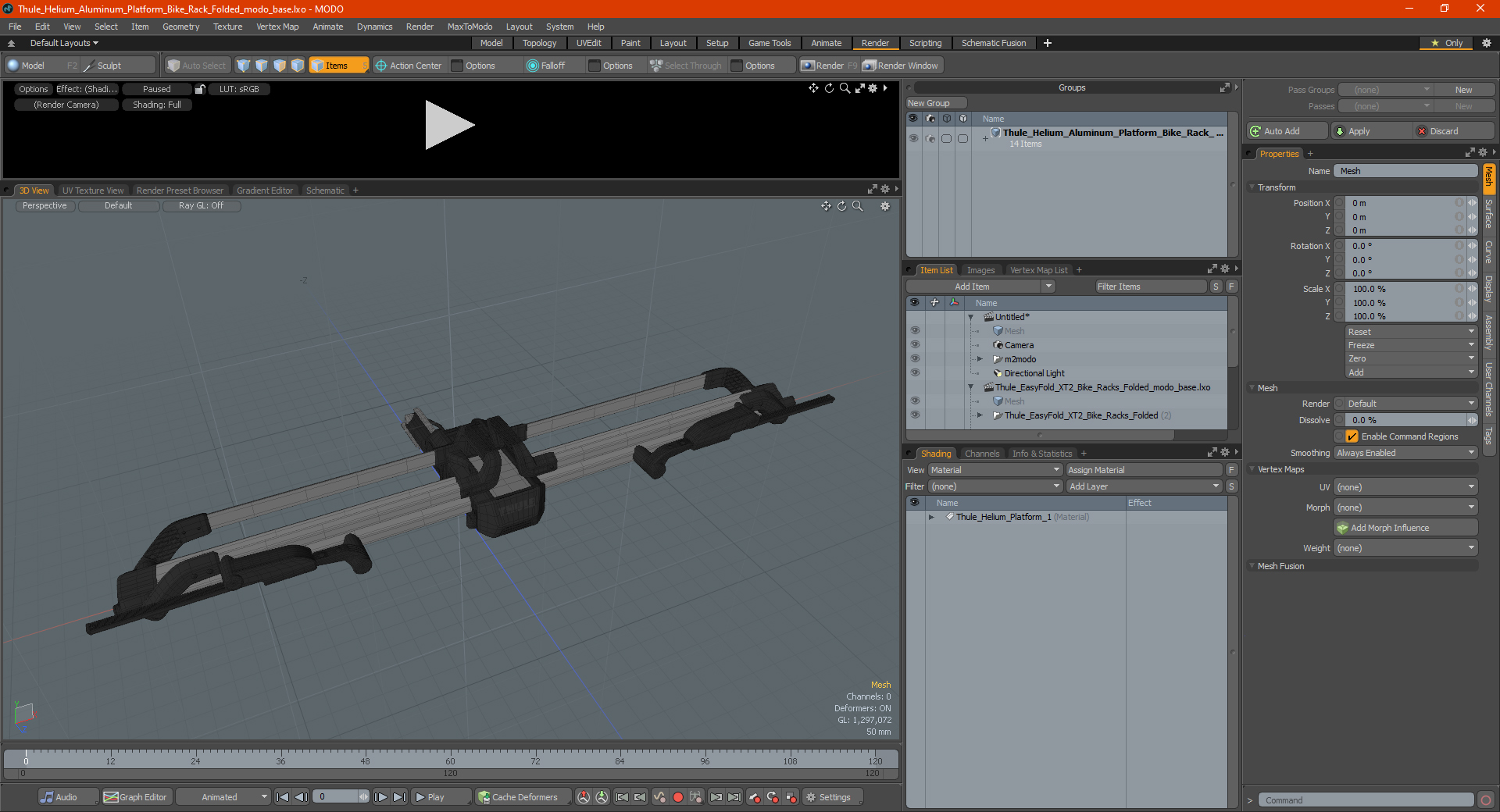This screenshot has width=1500, height=812.
Task: Expand m2modo tree item
Action: (980, 359)
